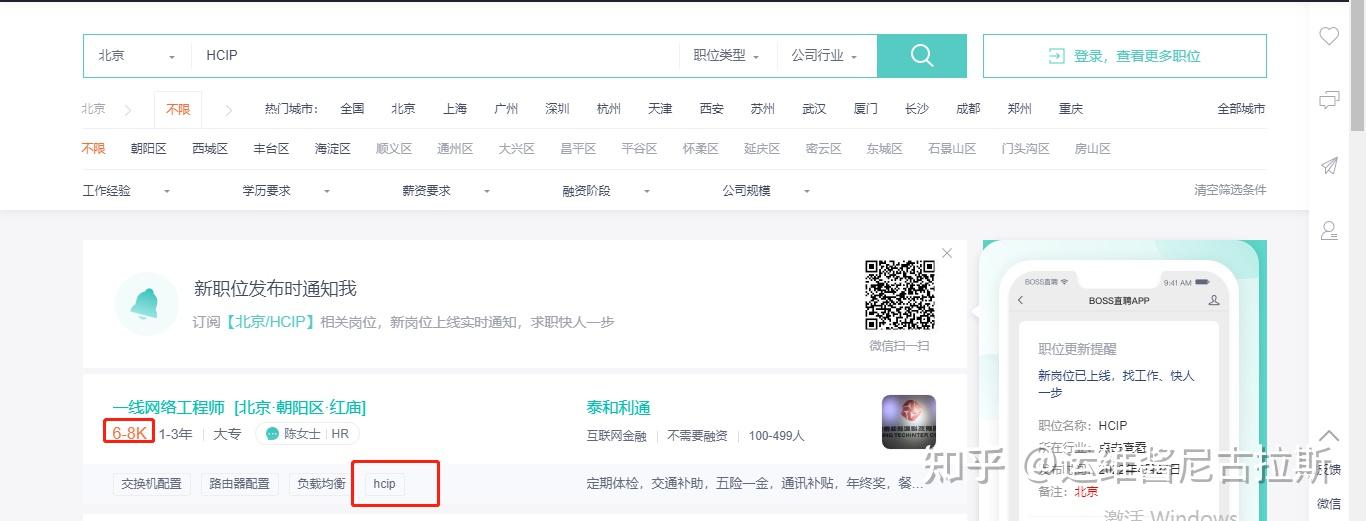Image resolution: width=1366 pixels, height=521 pixels.
Task: Select hot city 全国
Action: tap(352, 109)
